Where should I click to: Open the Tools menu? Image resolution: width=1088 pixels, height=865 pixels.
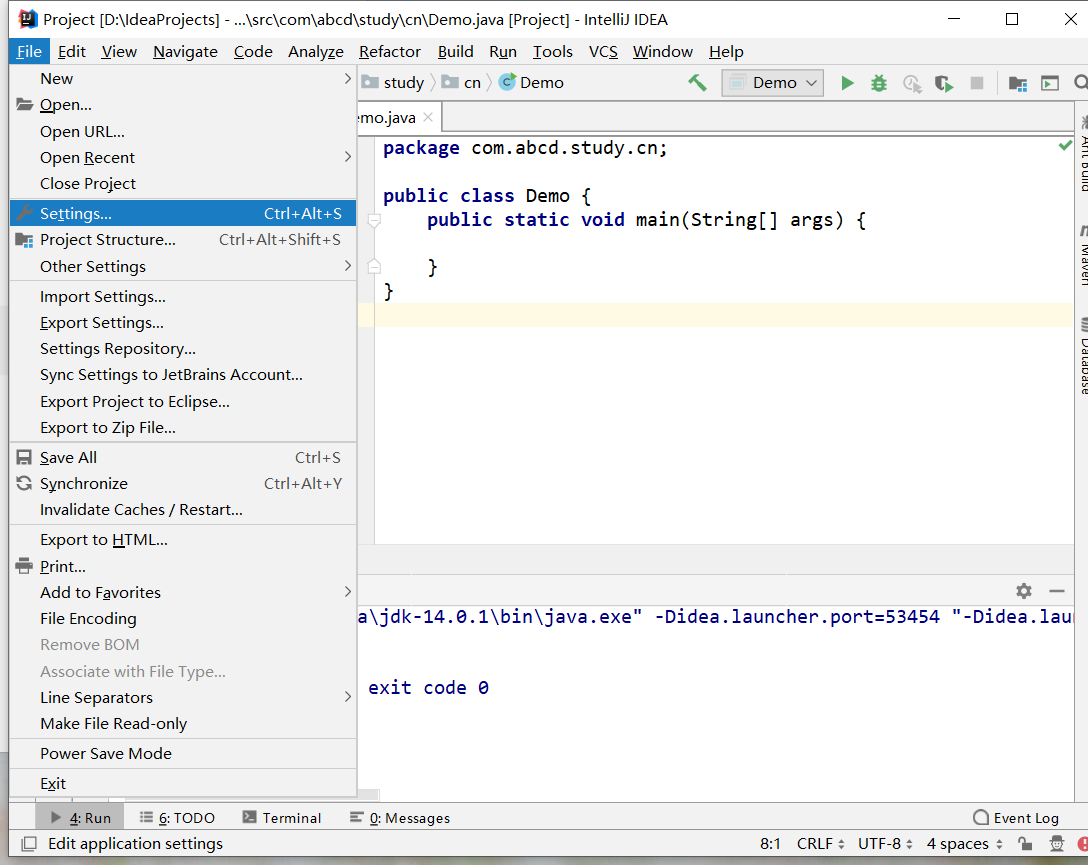point(552,51)
